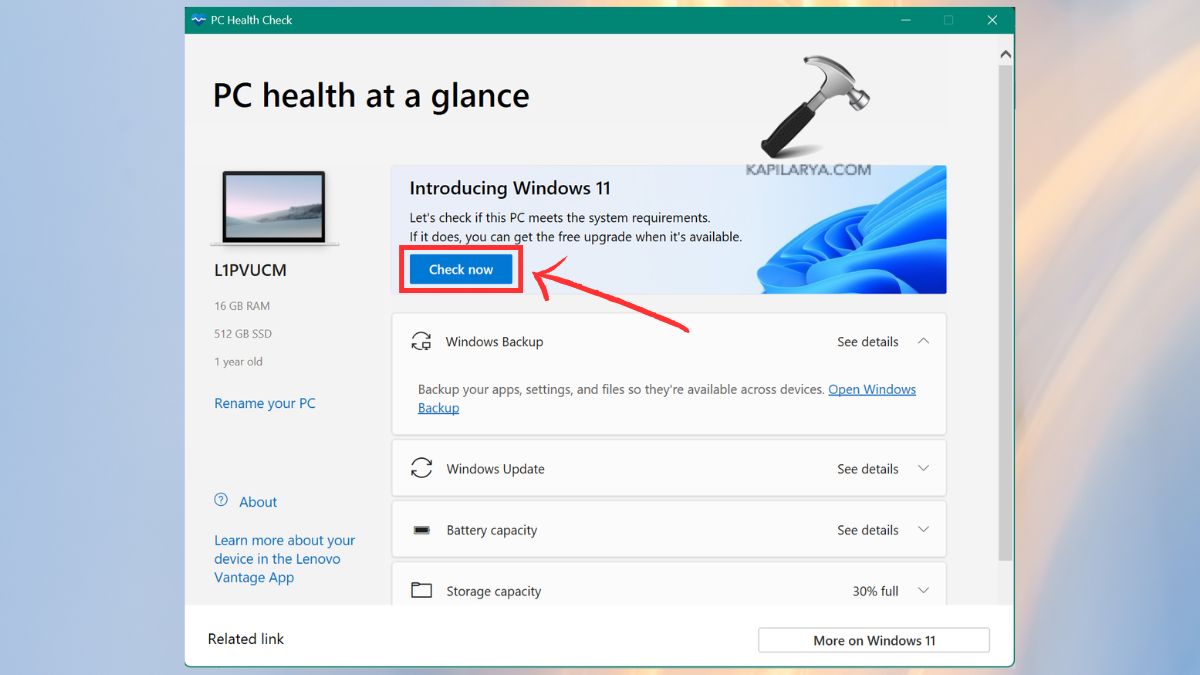Click the Windows Backup sync icon
Viewport: 1200px width, 675px height.
point(421,341)
